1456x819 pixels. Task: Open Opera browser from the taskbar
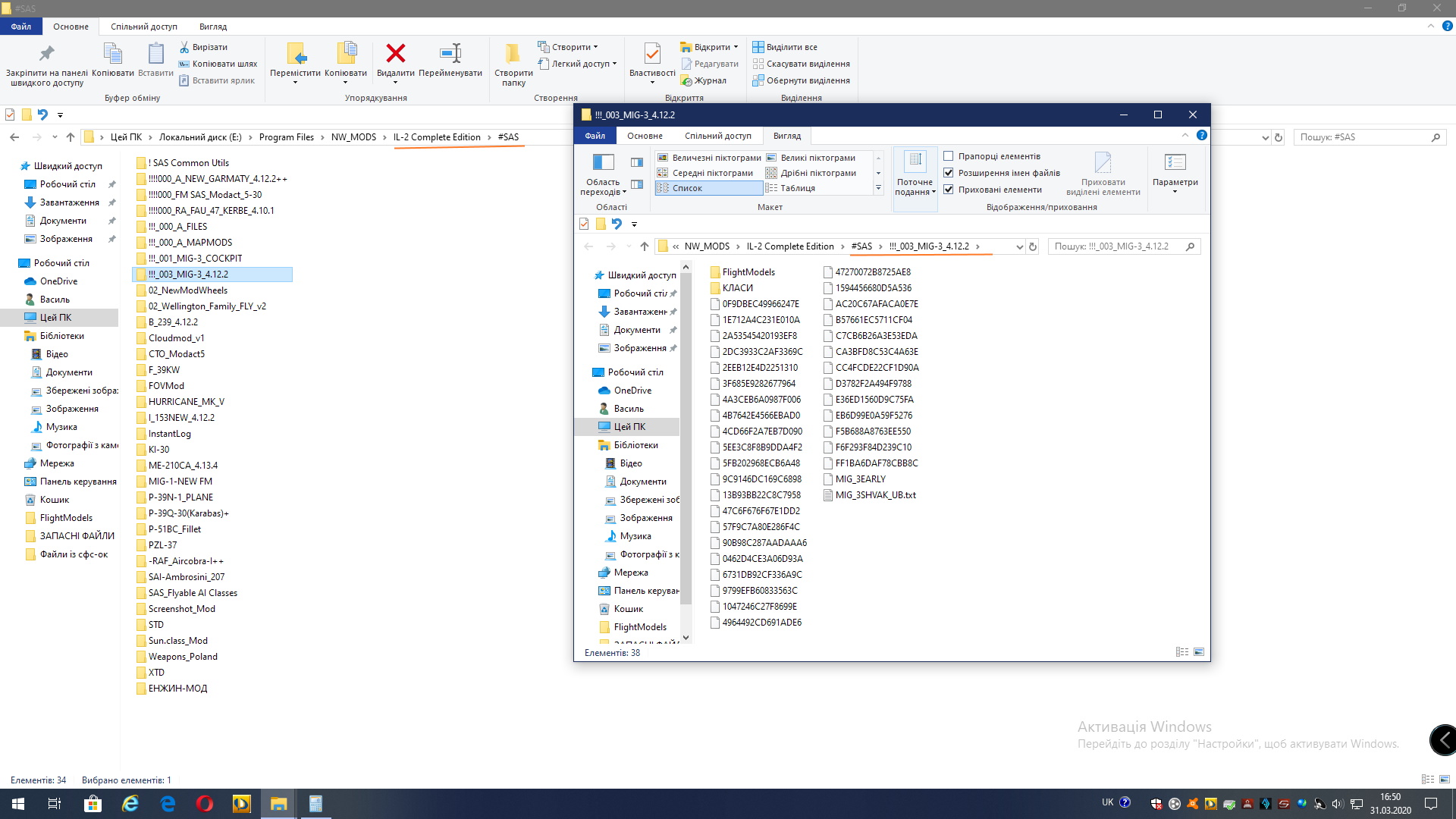coord(205,804)
